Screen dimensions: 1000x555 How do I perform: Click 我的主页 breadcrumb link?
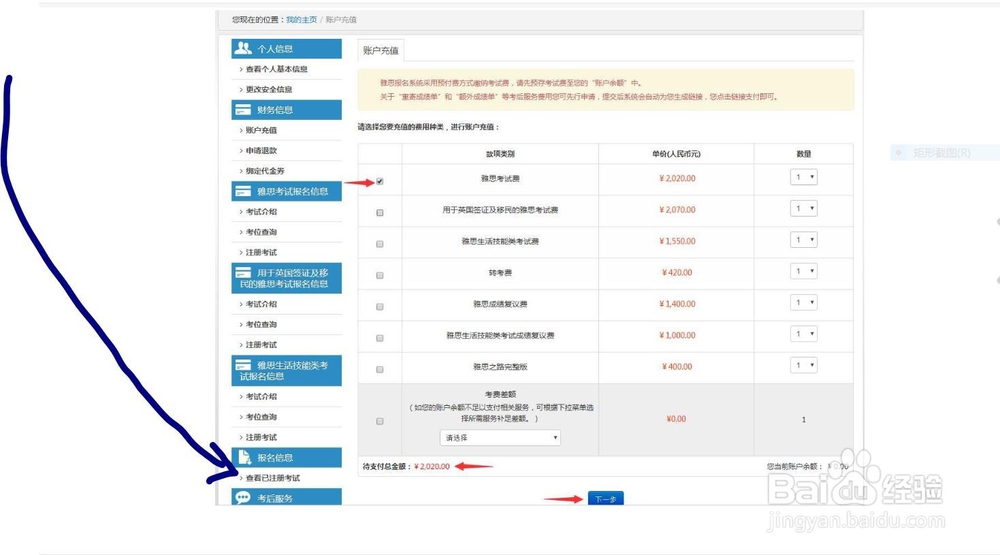click(x=301, y=20)
